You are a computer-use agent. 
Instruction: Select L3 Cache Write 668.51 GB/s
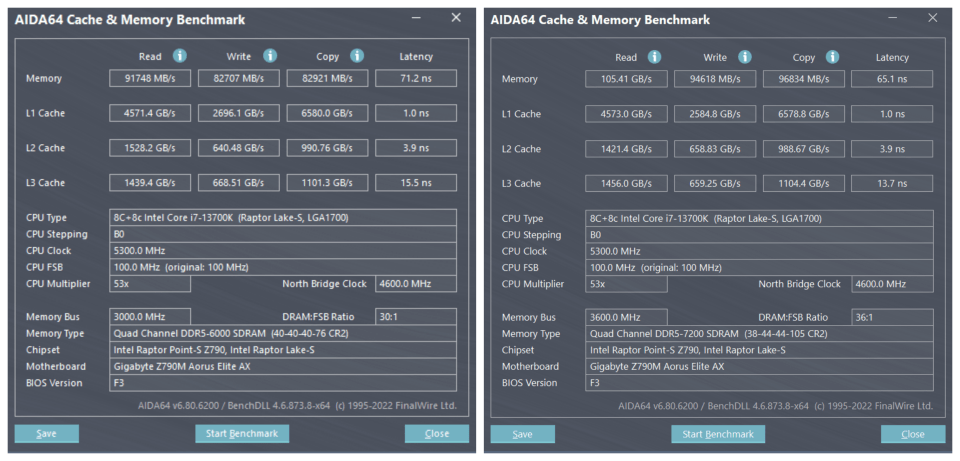(x=239, y=183)
